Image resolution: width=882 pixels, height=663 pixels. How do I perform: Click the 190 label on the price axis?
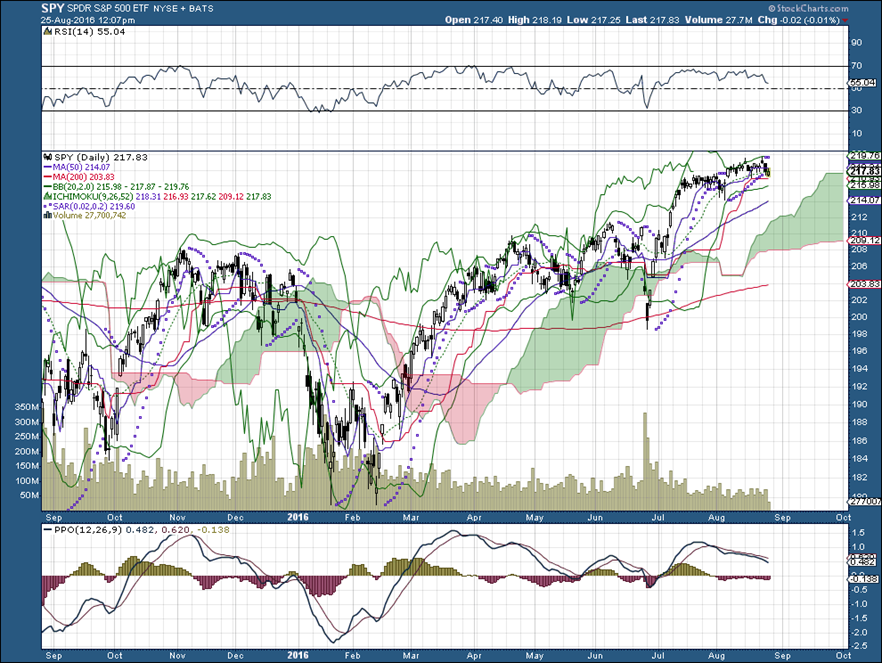point(859,404)
